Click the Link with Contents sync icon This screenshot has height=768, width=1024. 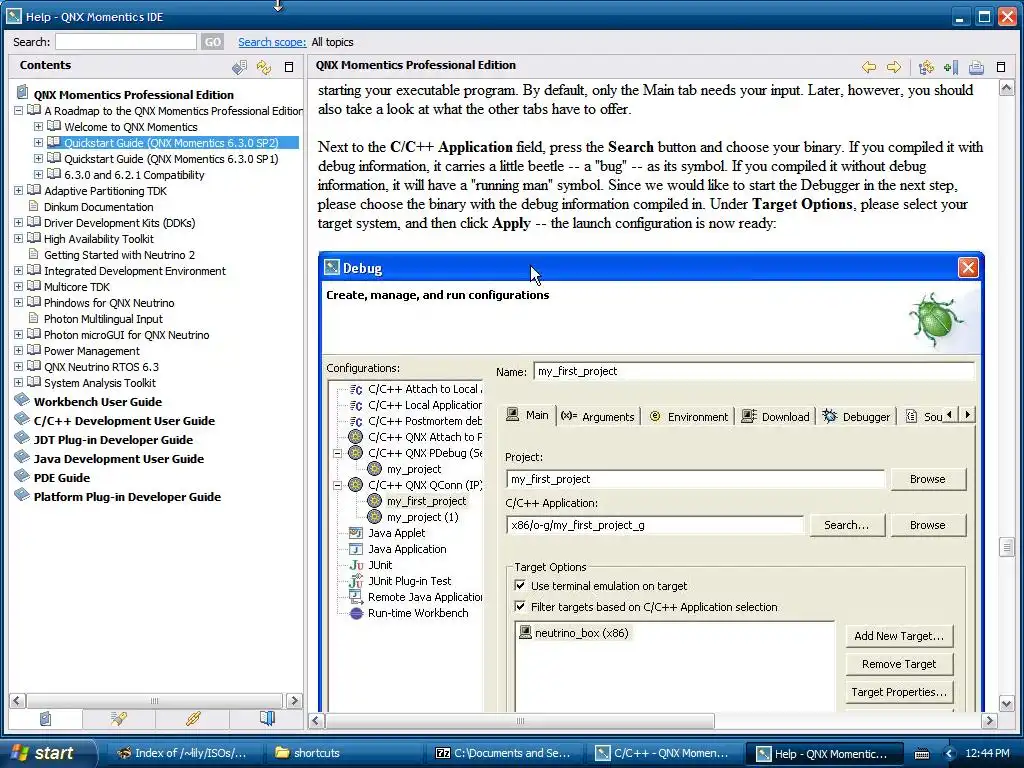[264, 67]
